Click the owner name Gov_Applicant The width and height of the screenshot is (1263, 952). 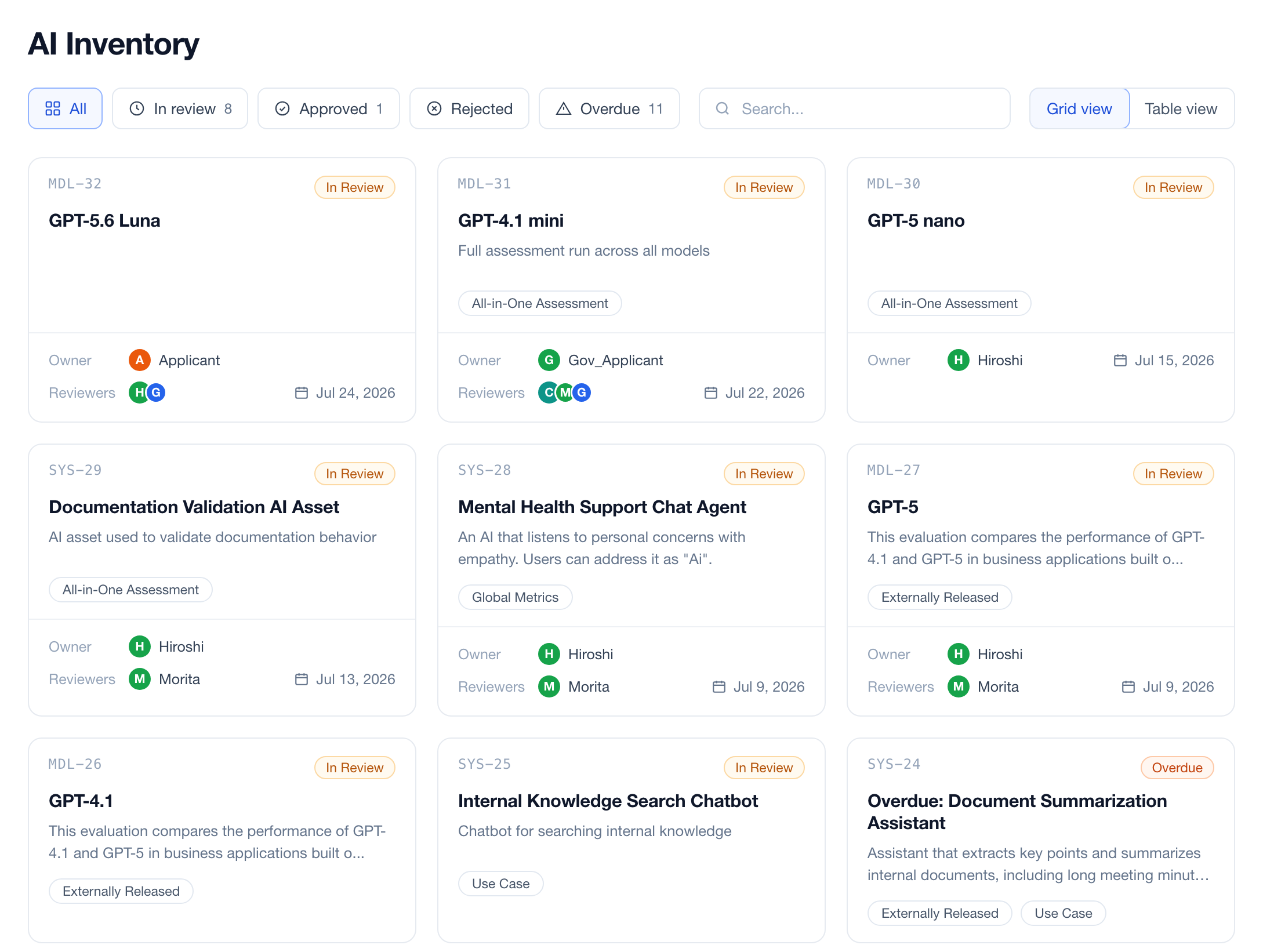coord(616,360)
